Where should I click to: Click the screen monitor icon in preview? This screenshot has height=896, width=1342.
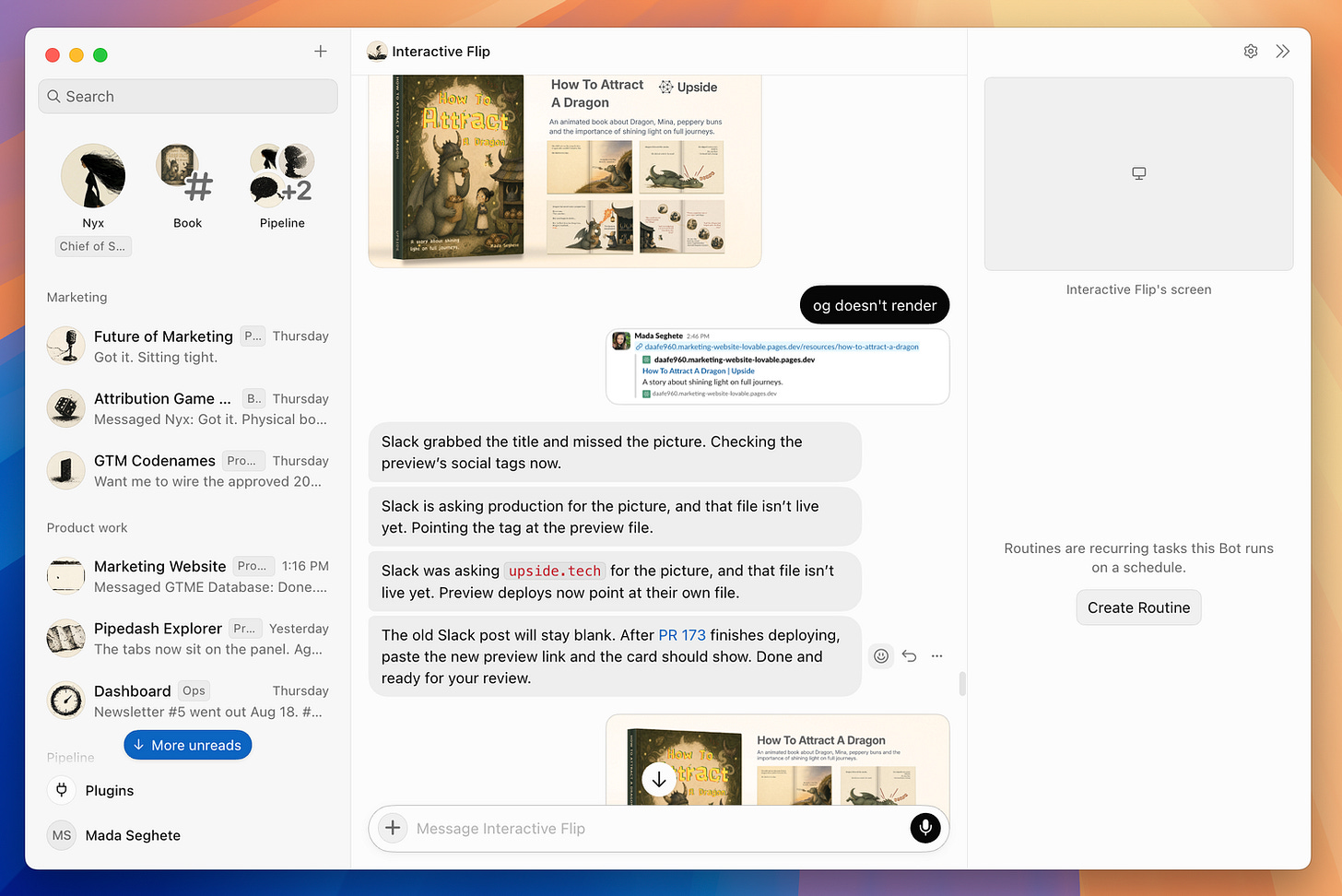point(1139,173)
